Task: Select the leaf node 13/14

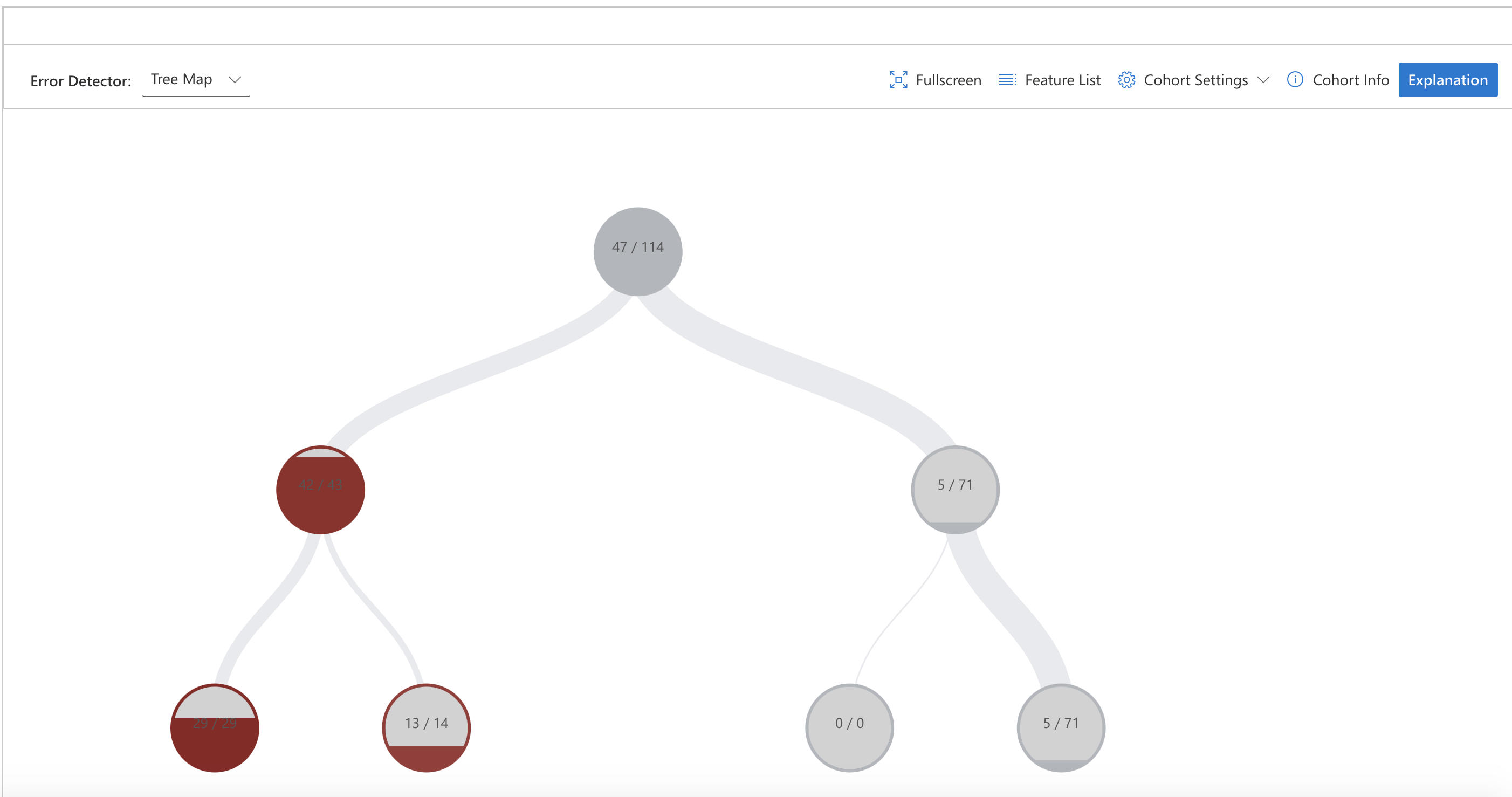Action: (425, 726)
